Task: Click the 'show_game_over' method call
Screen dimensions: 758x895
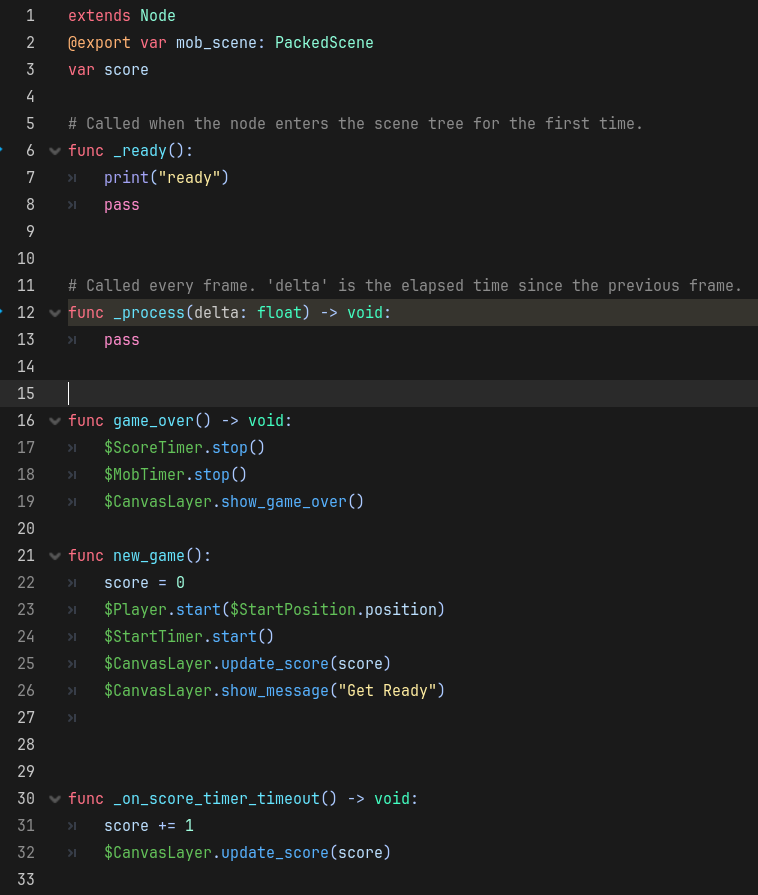Action: (284, 502)
